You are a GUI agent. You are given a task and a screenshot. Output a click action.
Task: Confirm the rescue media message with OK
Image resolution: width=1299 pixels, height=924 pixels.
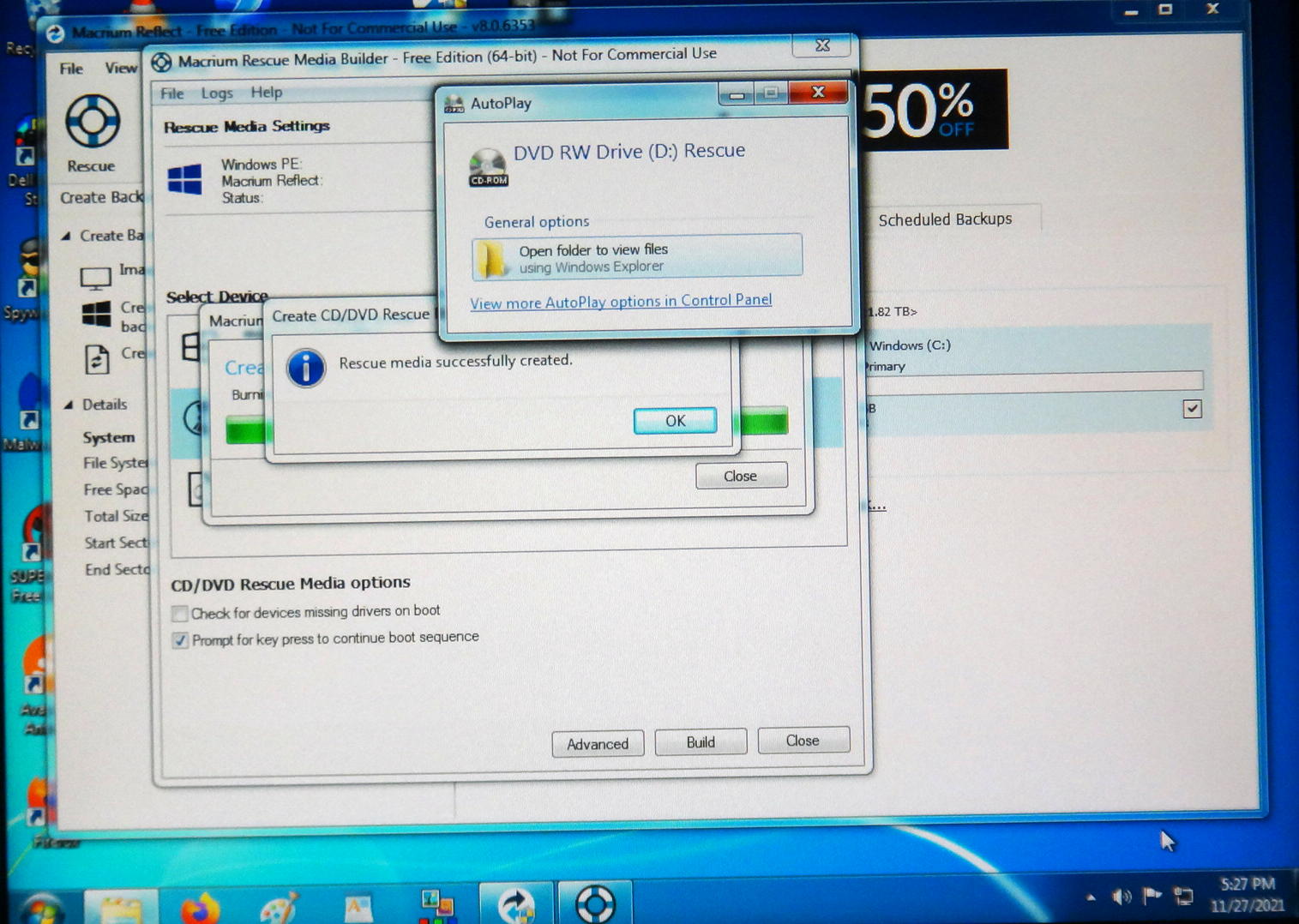click(x=675, y=421)
